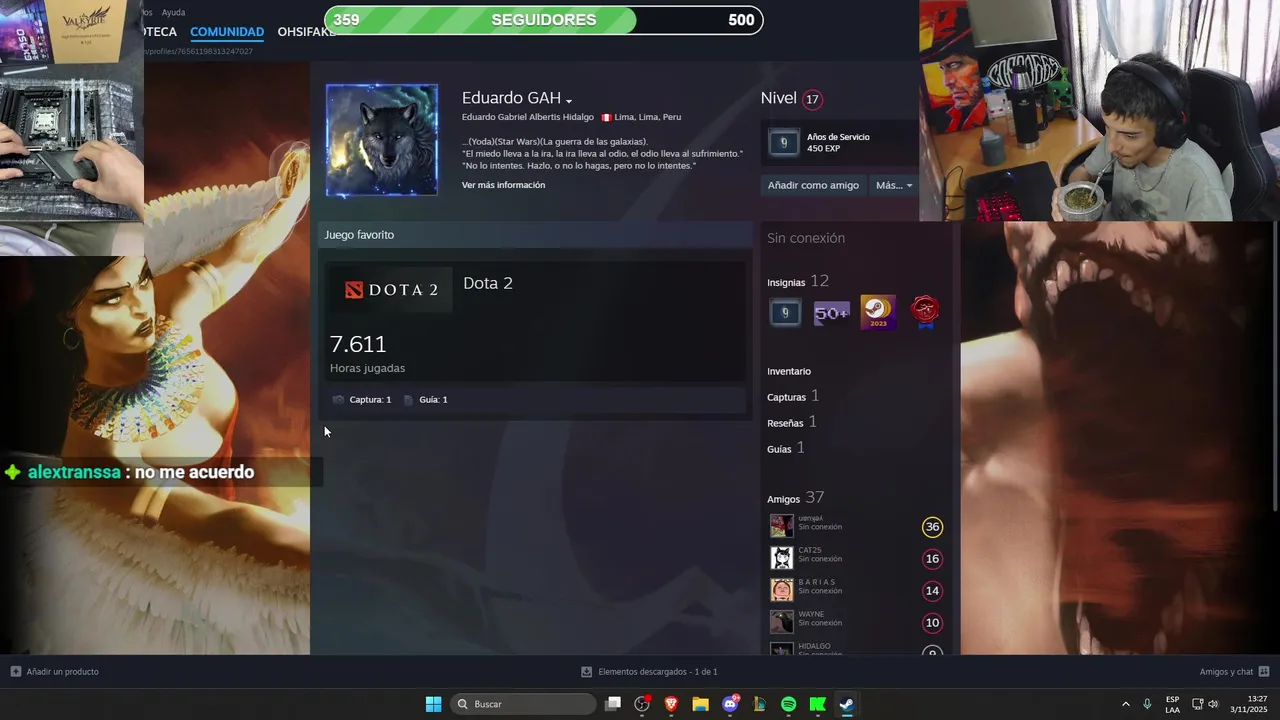
Task: Click friend name WAYNE
Action: coord(811,614)
